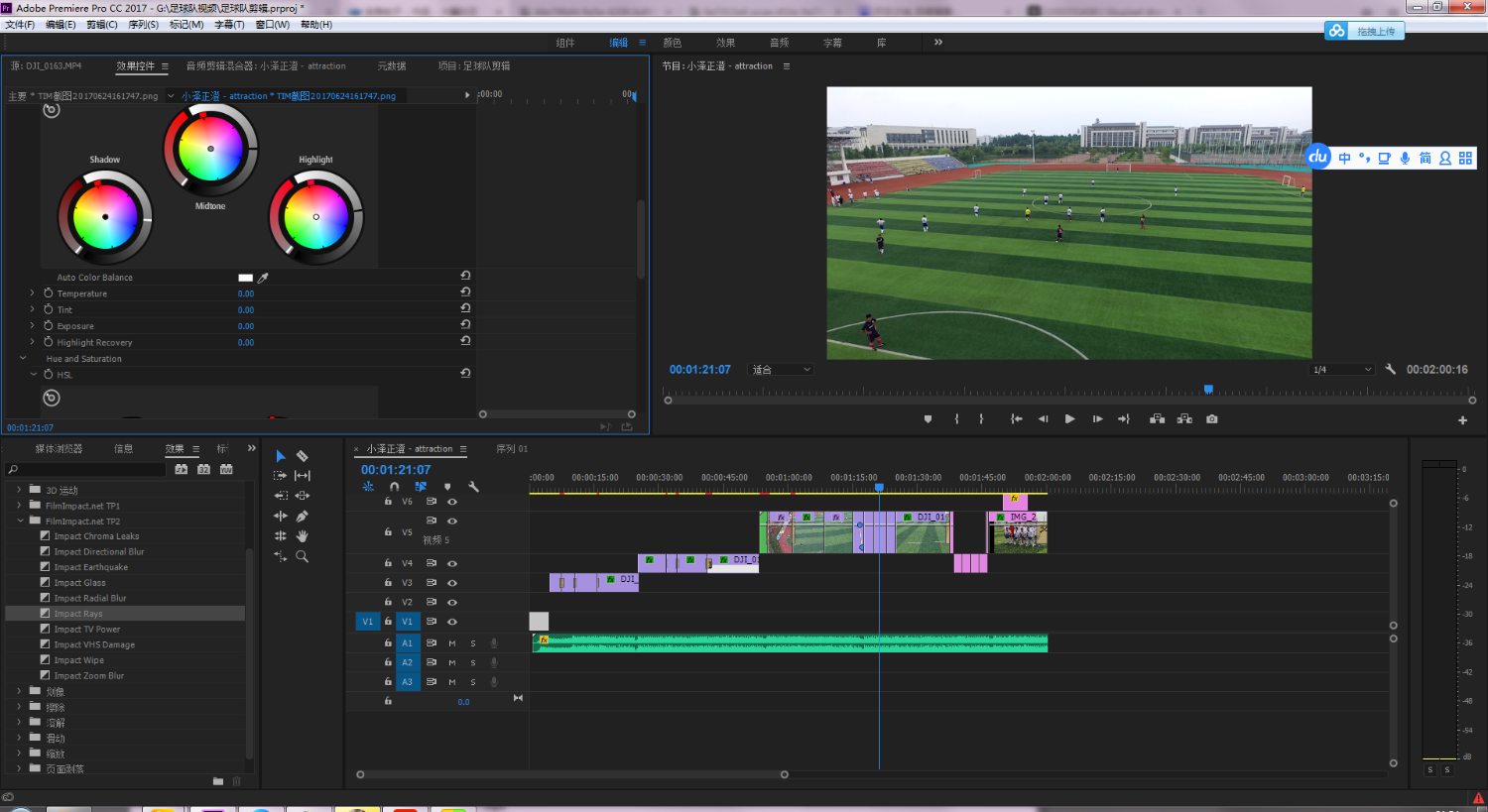Viewport: 1488px width, 812px height.
Task: Open 信息 panel tab
Action: pyautogui.click(x=124, y=449)
